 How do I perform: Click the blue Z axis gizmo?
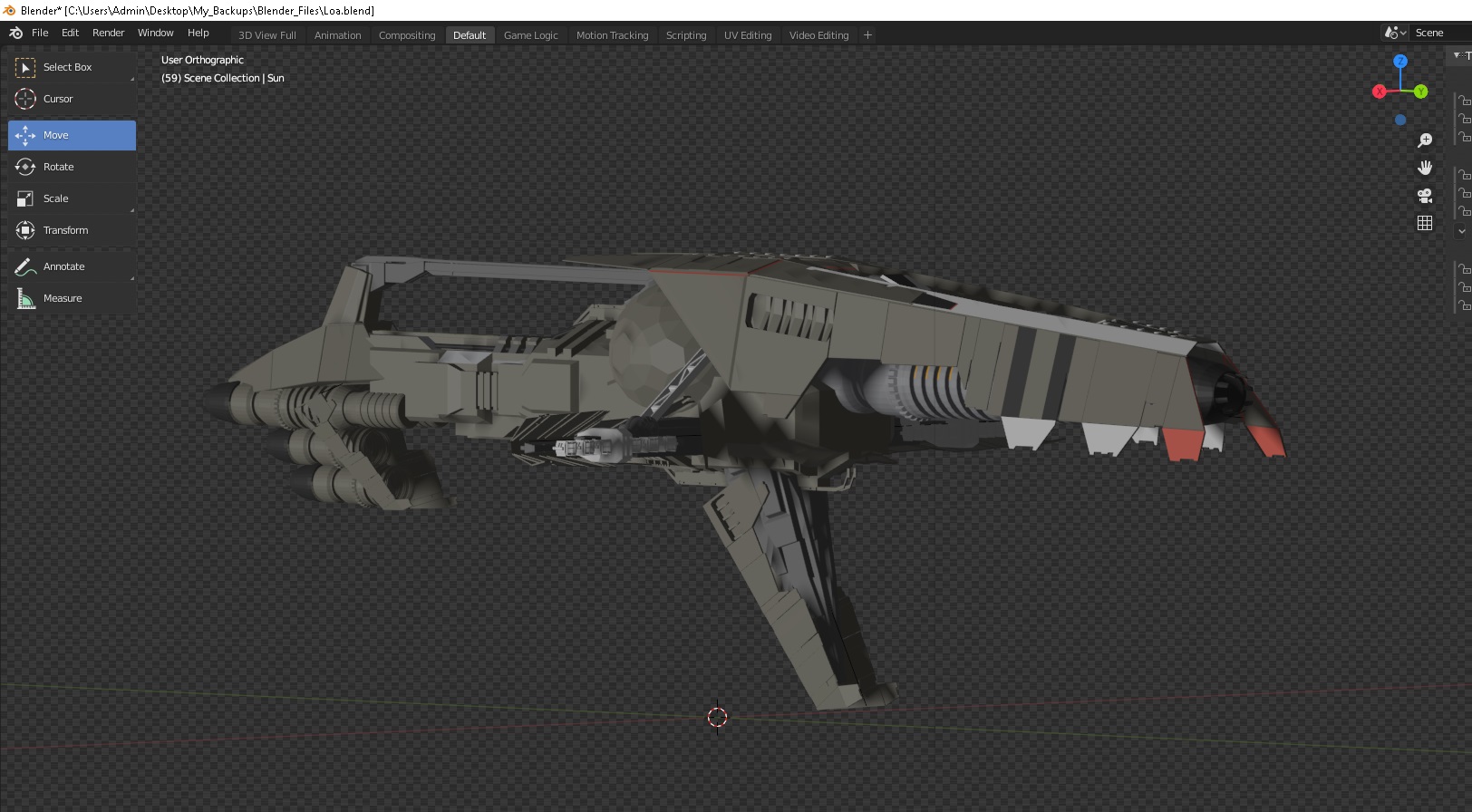(x=1400, y=62)
